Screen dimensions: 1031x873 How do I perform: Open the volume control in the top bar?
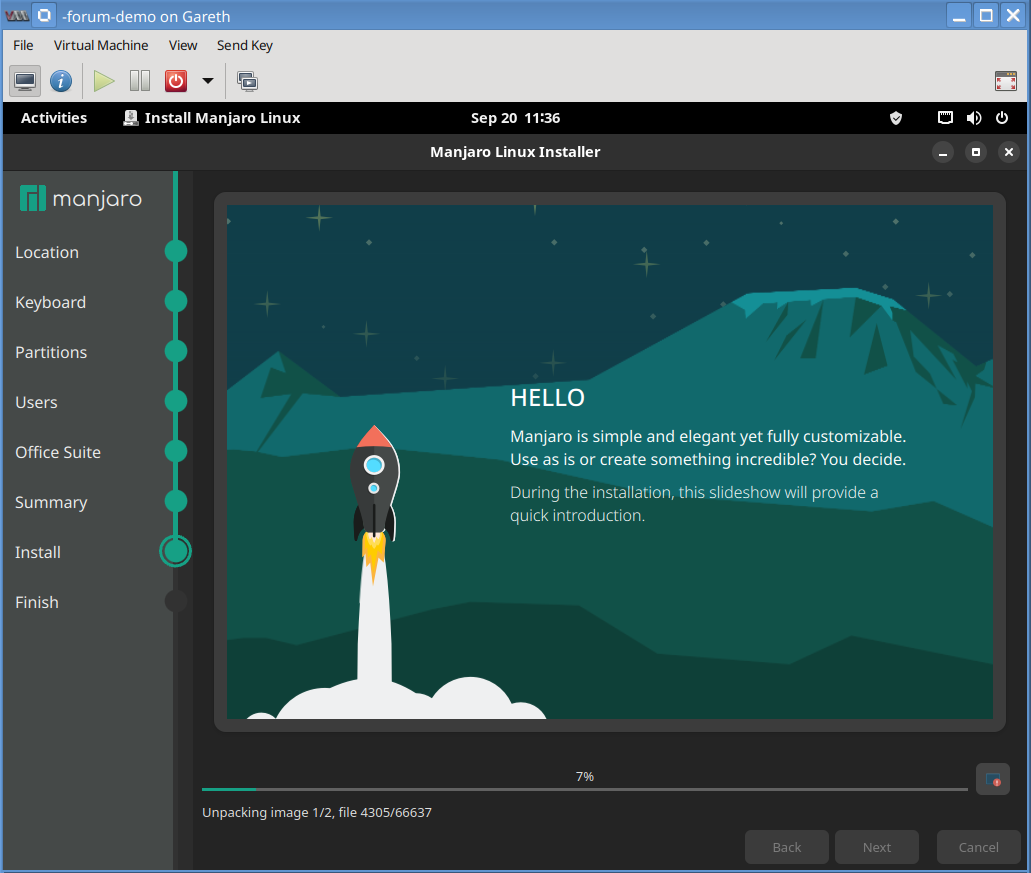(974, 118)
